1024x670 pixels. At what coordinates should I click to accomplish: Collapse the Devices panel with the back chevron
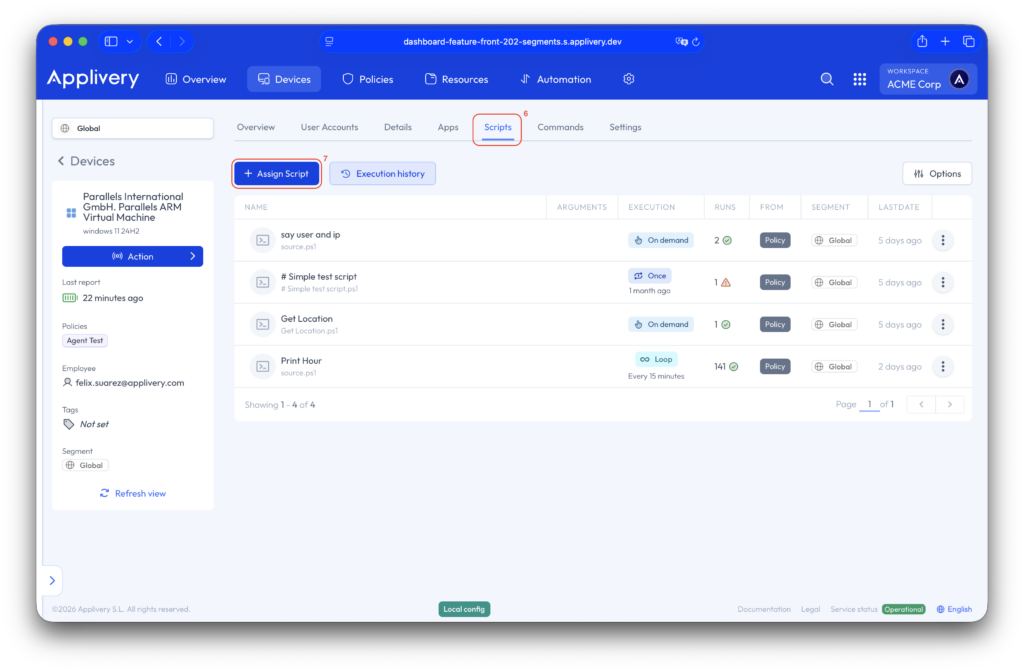pyautogui.click(x=59, y=161)
